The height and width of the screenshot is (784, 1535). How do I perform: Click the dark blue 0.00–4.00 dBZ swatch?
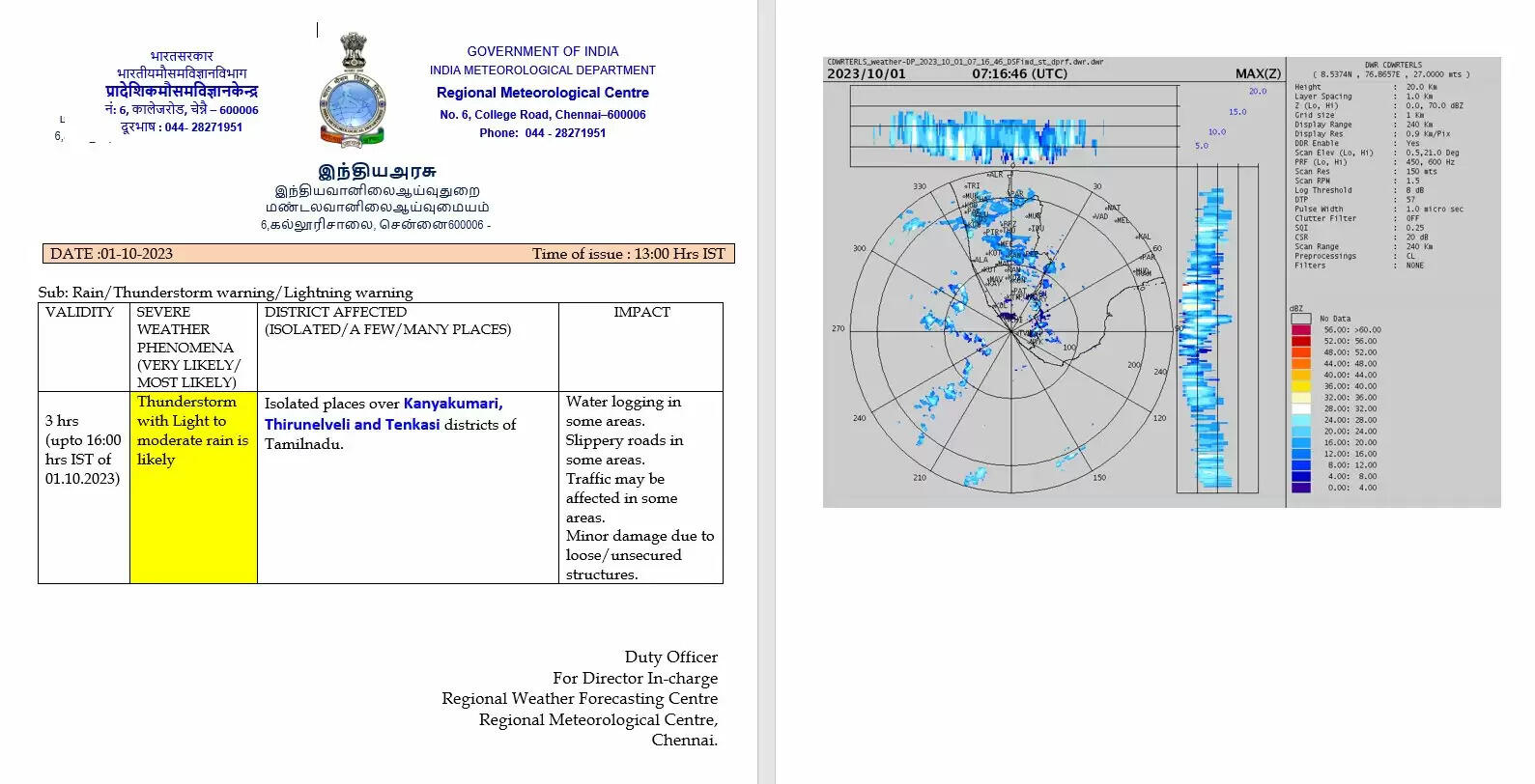[1301, 488]
